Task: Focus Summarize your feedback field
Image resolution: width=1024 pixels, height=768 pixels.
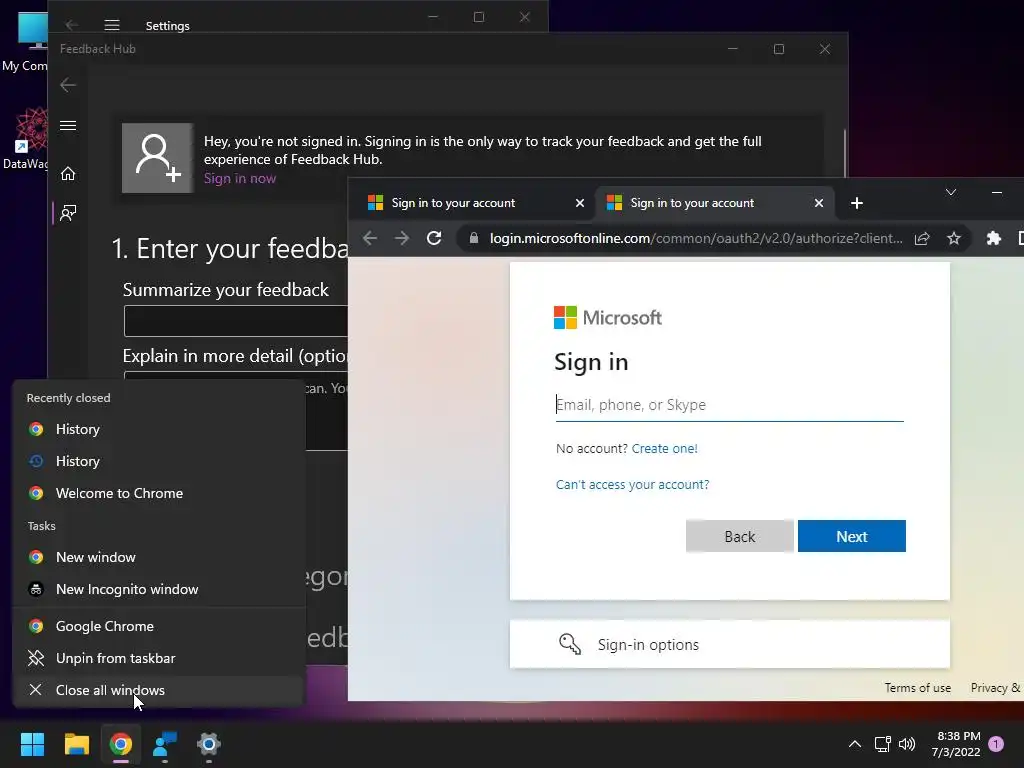Action: click(x=236, y=321)
